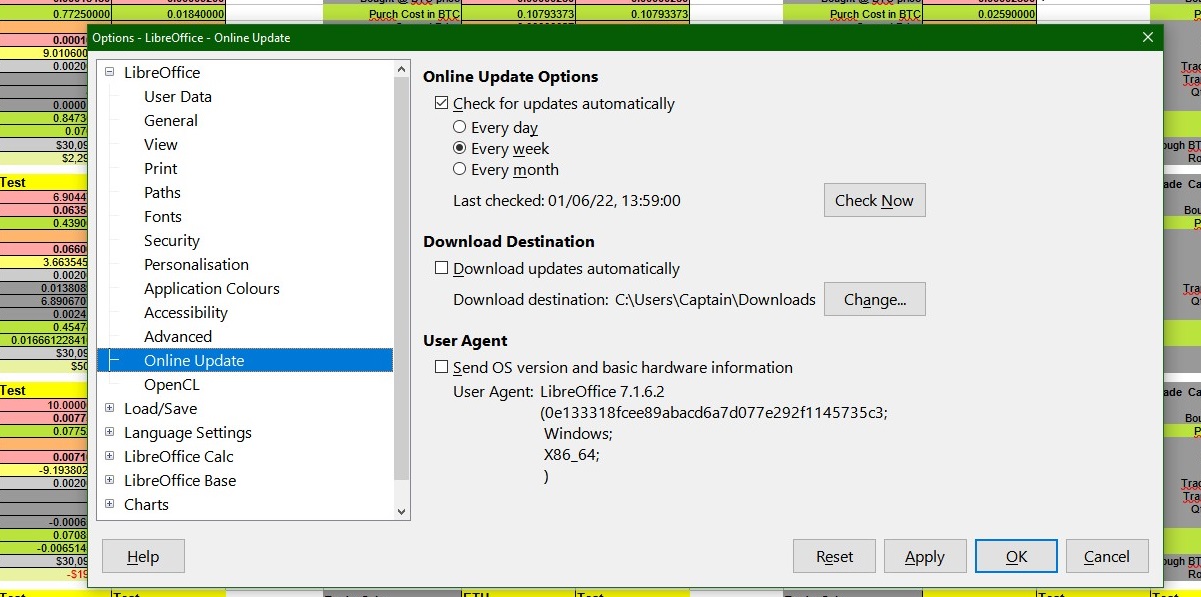
Task: Click the tree scrollbar down arrow
Action: coord(402,511)
